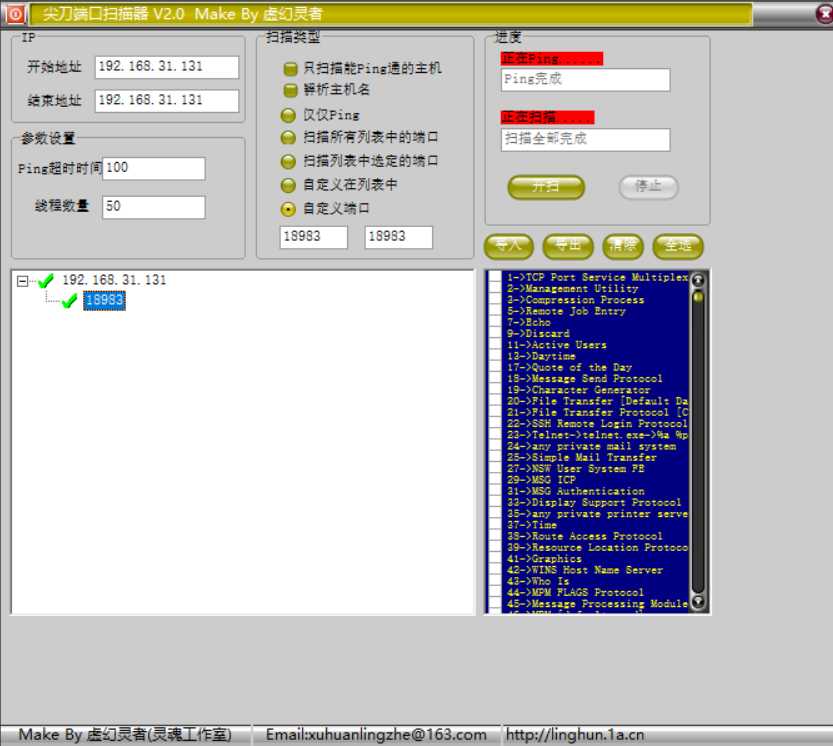The width and height of the screenshot is (833, 746).
Task: Click the 开扫 start scan button
Action: 546,187
